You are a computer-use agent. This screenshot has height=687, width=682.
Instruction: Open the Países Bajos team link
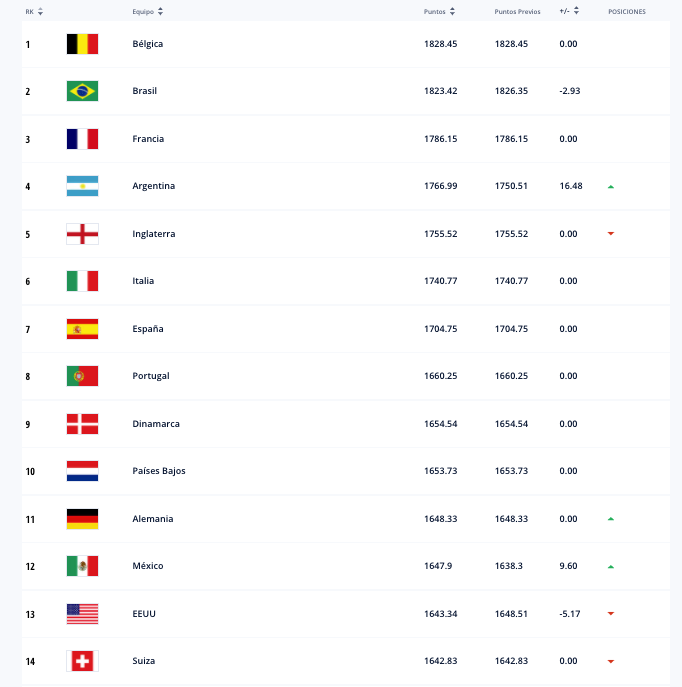pyautogui.click(x=159, y=471)
